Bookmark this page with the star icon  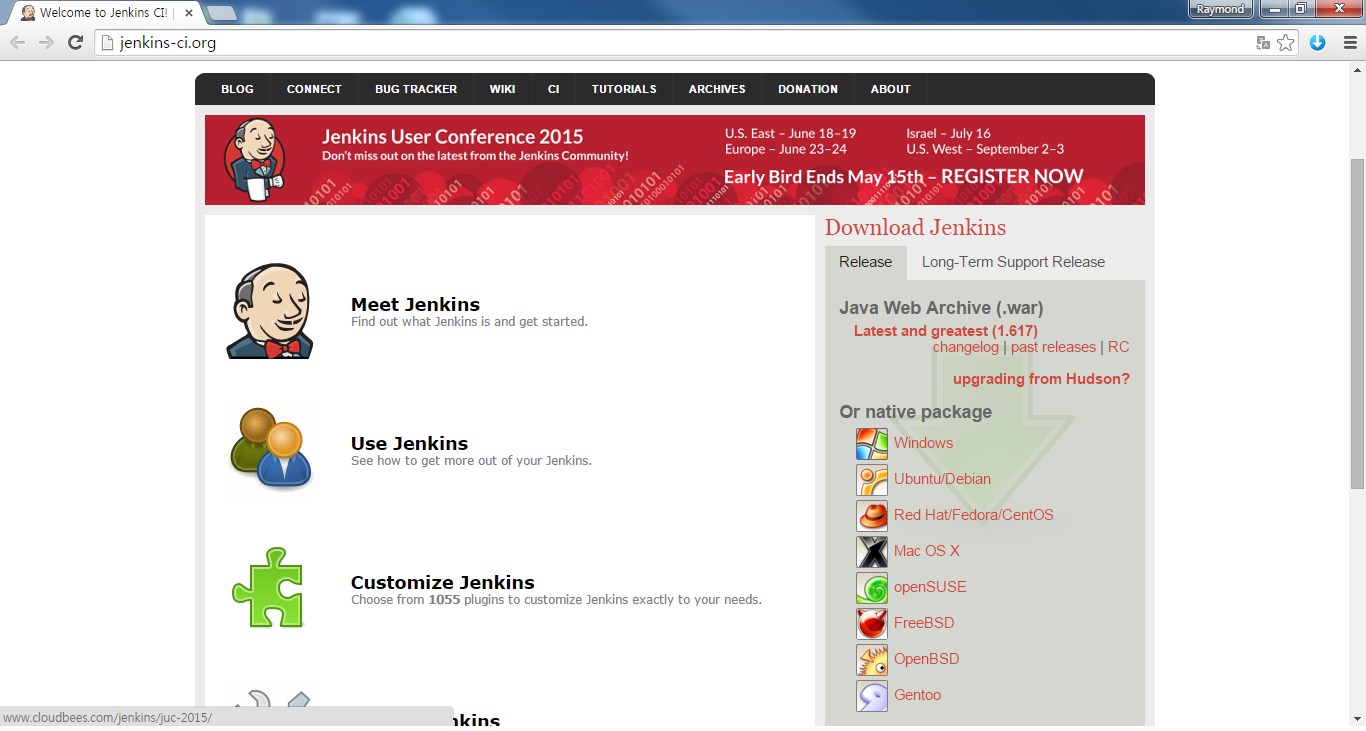[1286, 42]
